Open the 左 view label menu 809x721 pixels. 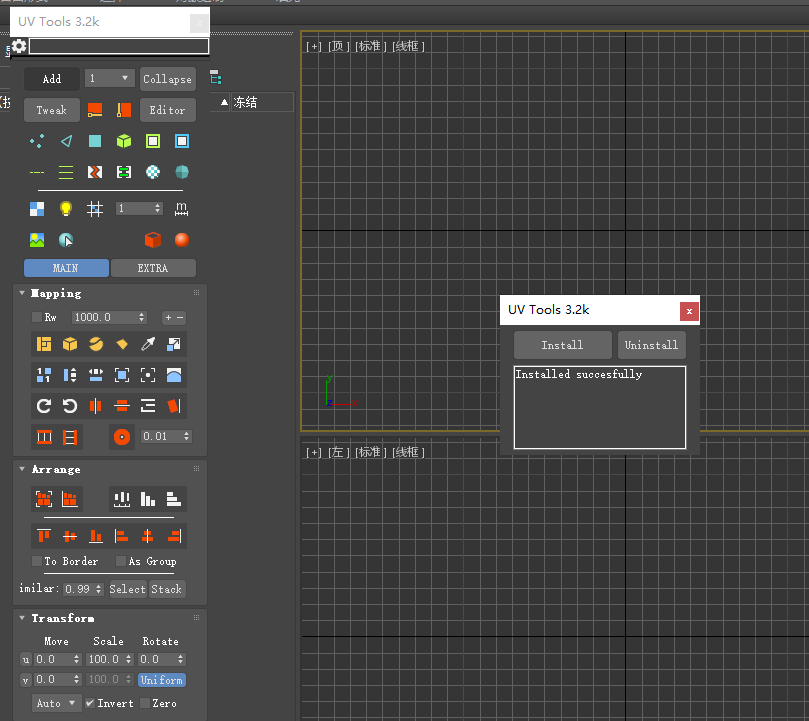coord(338,453)
